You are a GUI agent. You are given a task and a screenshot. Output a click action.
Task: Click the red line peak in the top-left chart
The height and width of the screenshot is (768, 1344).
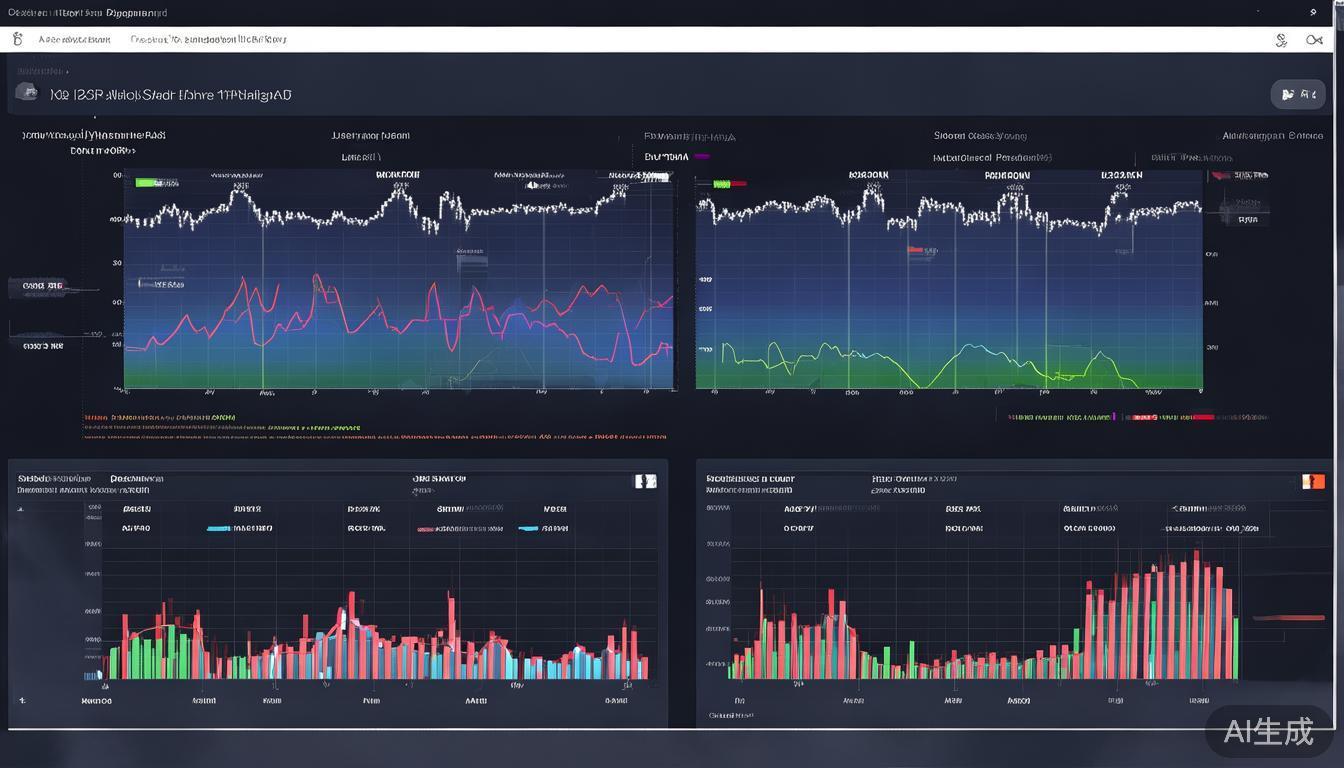tap(316, 277)
